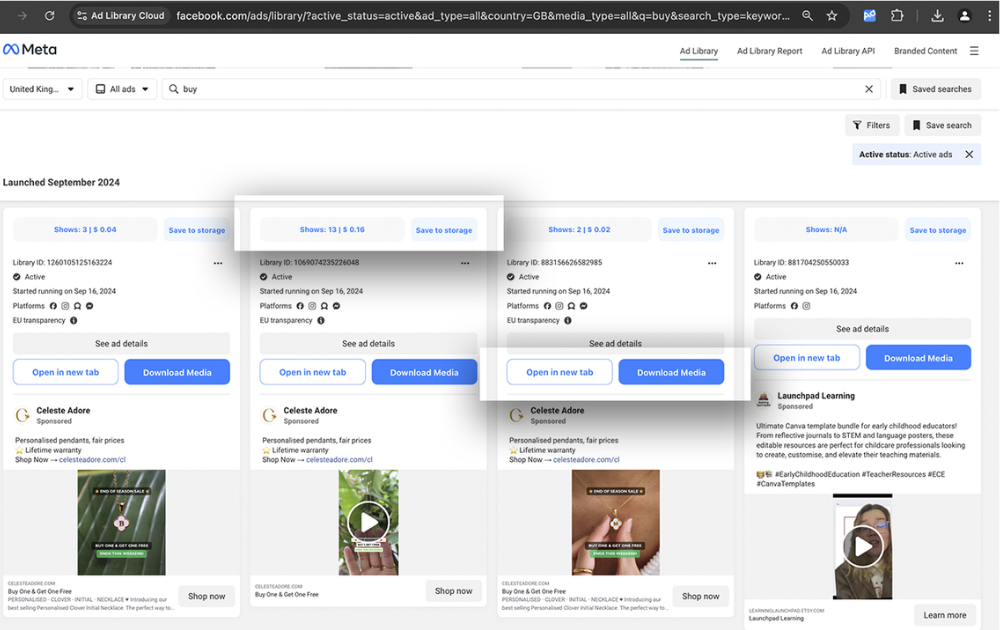The height and width of the screenshot is (630, 1000).
Task: Click the Save search button
Action: pyautogui.click(x=942, y=125)
